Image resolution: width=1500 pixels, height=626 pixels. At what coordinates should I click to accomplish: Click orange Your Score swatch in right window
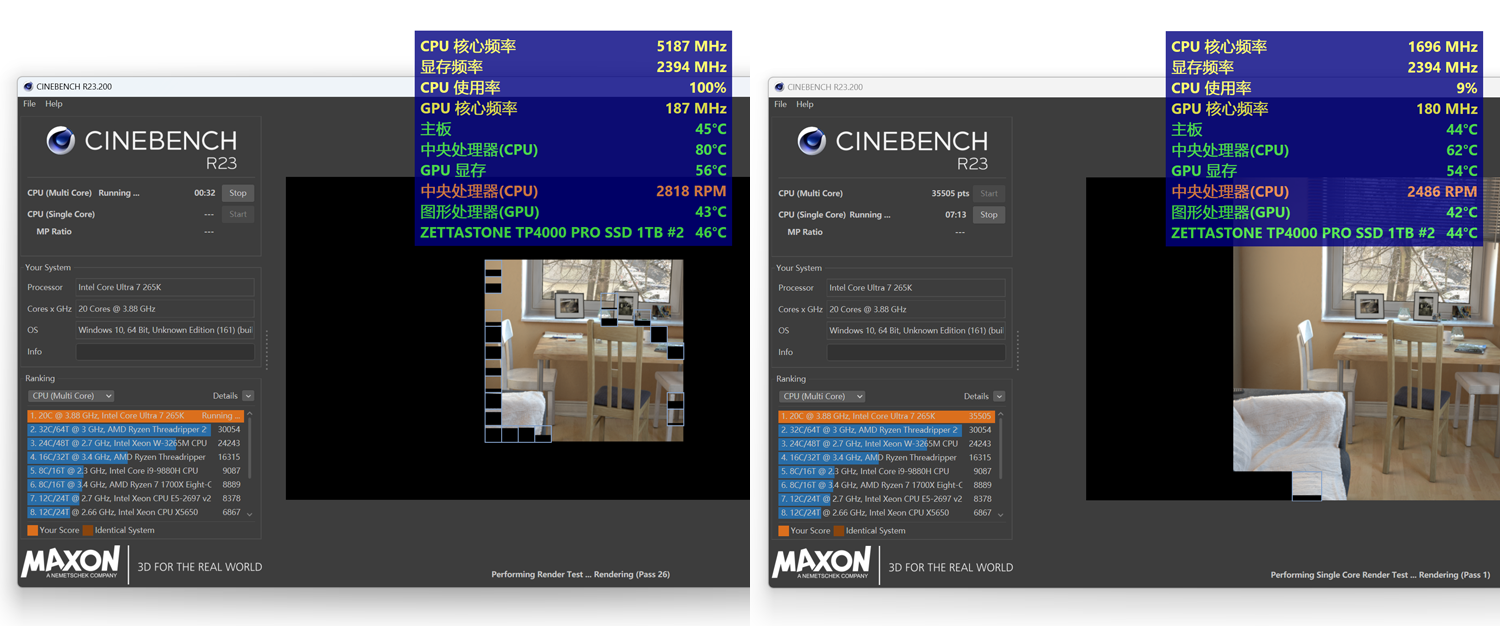(784, 530)
